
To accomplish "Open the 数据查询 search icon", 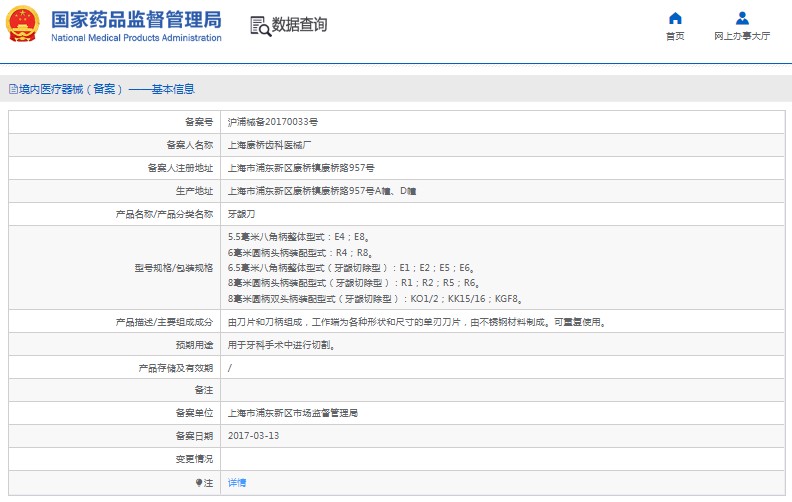I will 260,26.
